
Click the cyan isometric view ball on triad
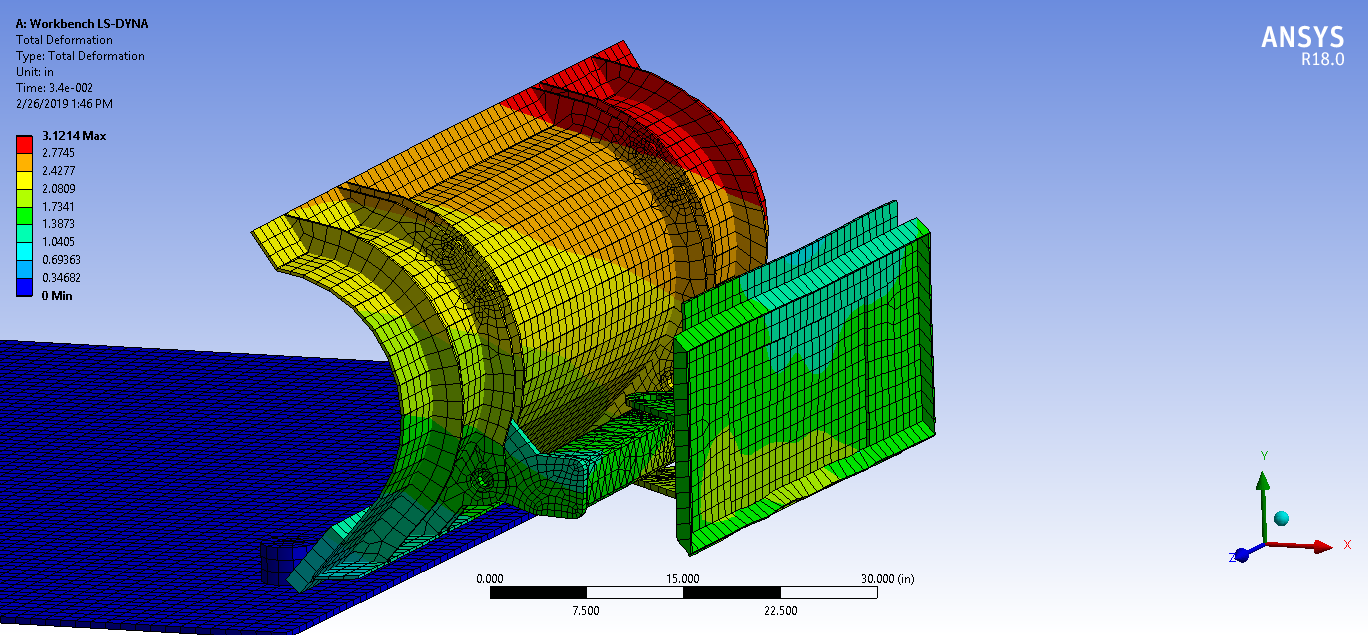(1282, 518)
